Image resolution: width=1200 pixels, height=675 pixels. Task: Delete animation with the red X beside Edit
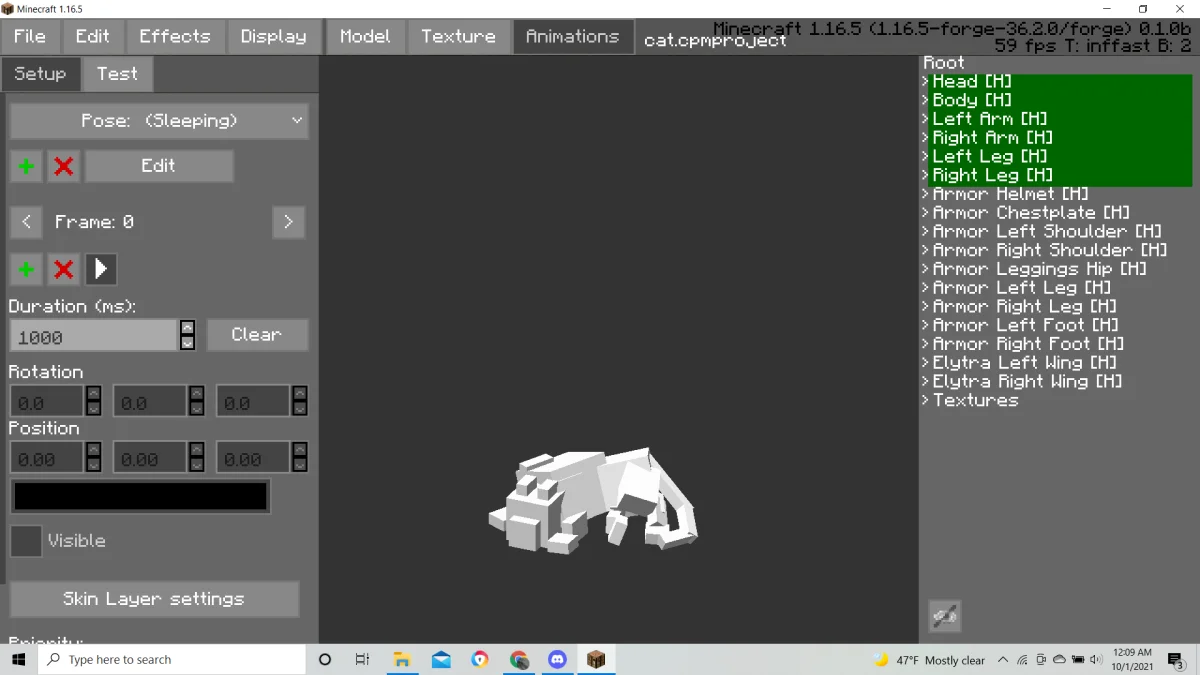pos(63,166)
